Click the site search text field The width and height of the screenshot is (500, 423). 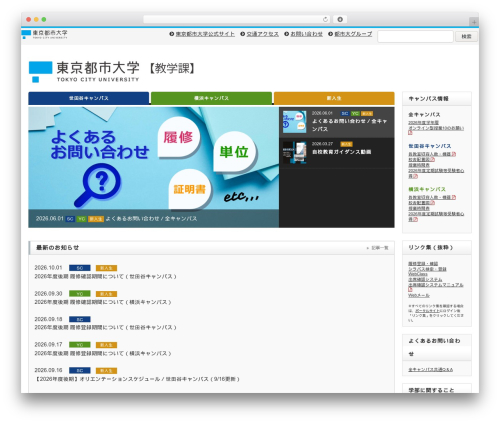(415, 36)
